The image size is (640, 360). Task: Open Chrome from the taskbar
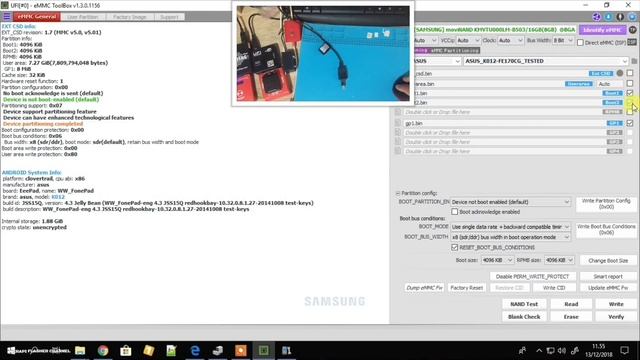(x=103, y=350)
